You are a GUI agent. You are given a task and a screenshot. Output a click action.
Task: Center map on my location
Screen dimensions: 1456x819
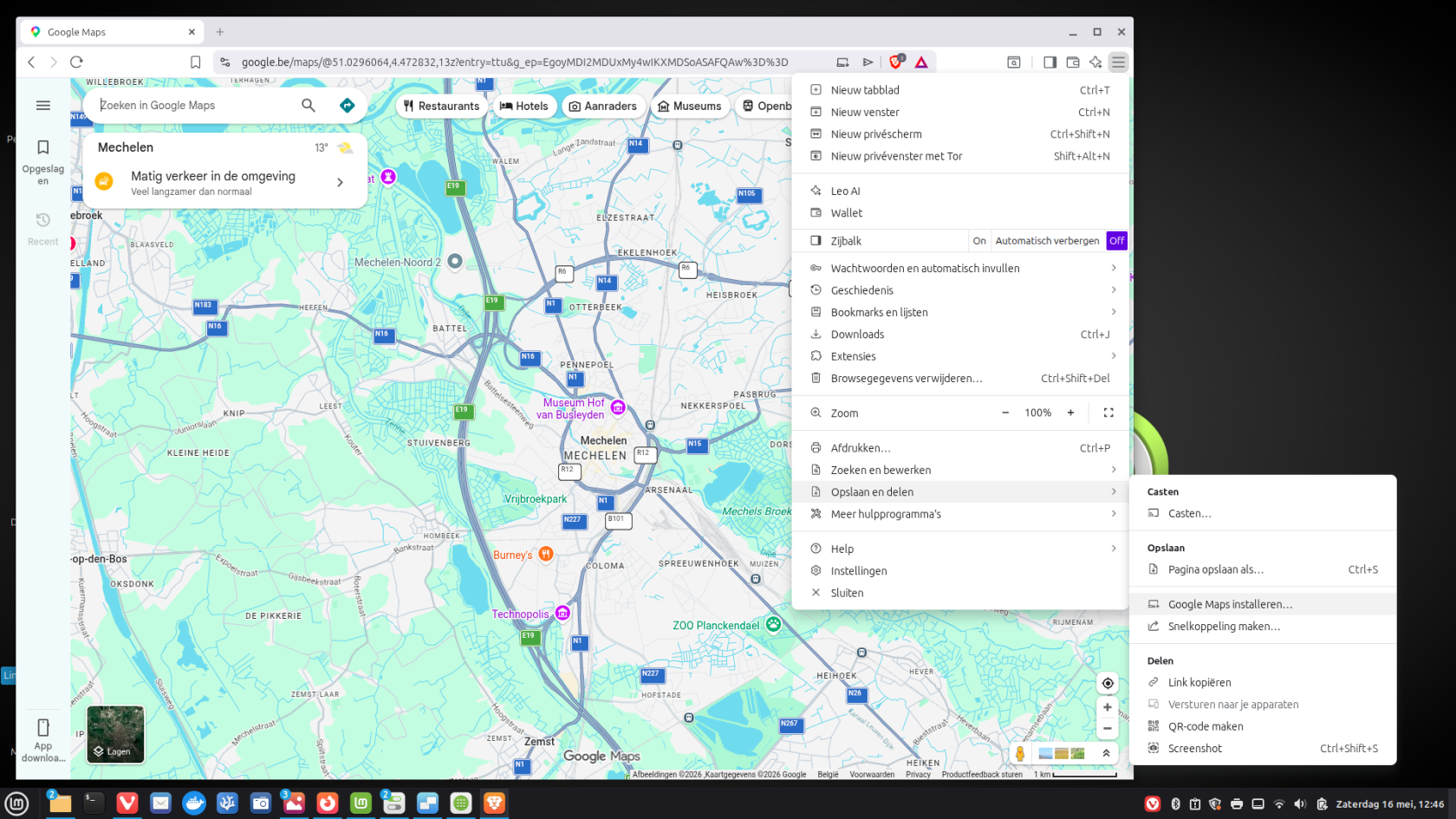tap(1108, 683)
